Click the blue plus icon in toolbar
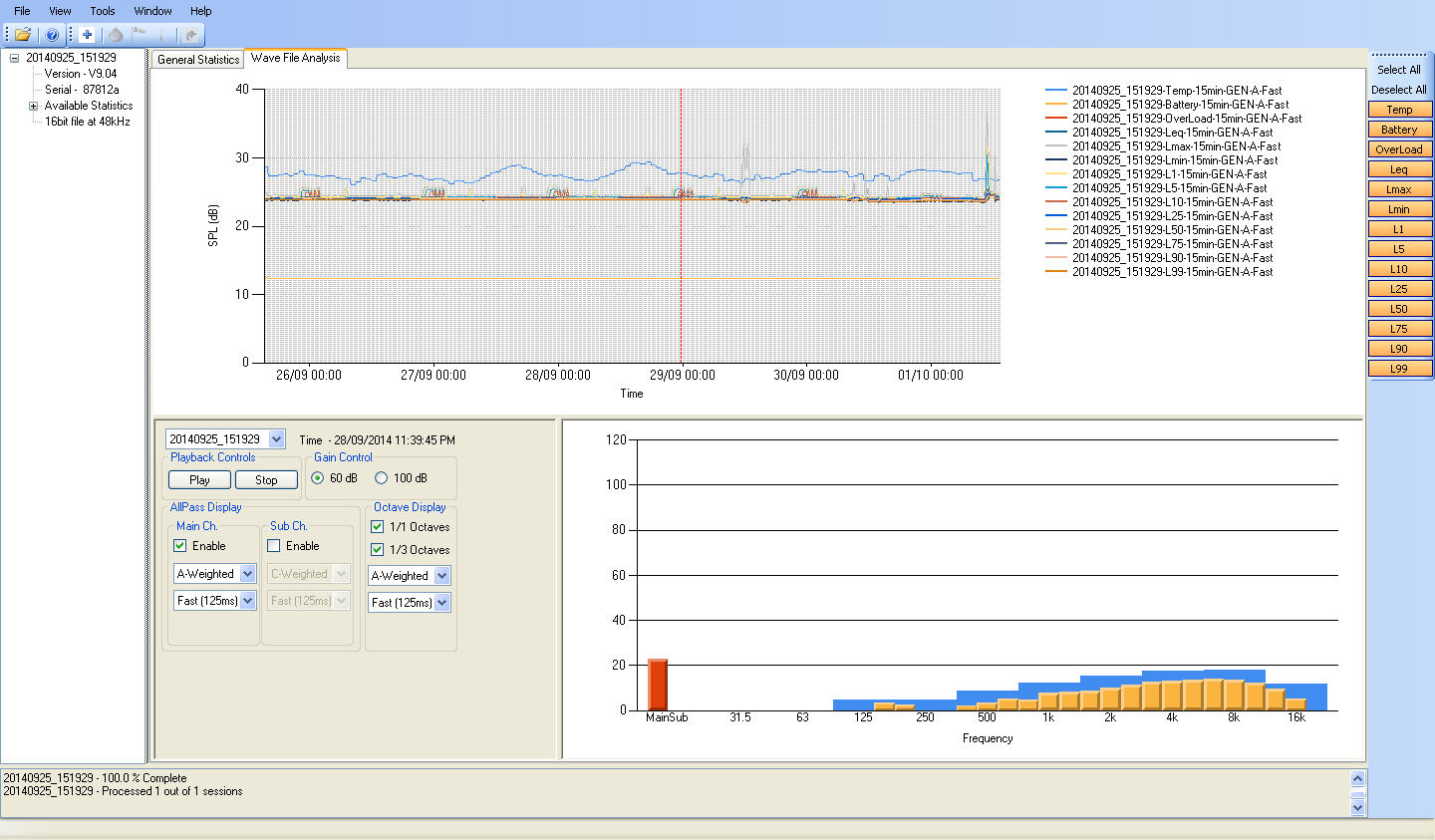This screenshot has height=840, width=1435. point(87,35)
